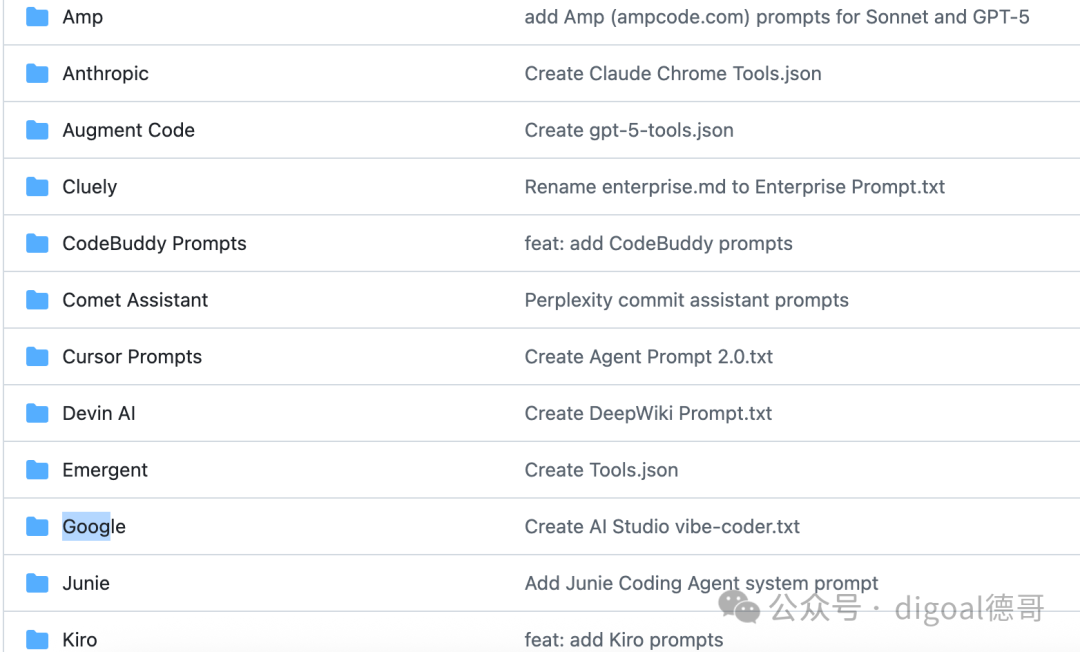Browse the Devin AI folder
The height and width of the screenshot is (652, 1080).
click(99, 413)
